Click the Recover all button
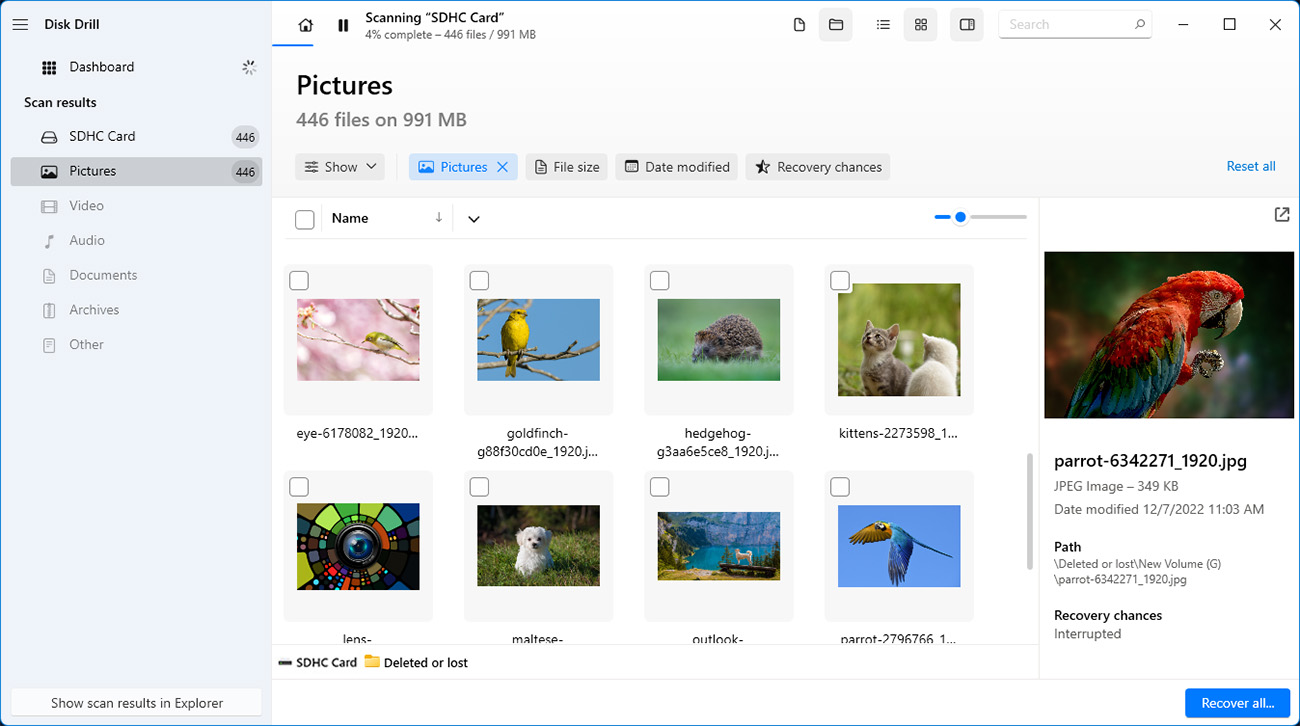 [x=1237, y=703]
